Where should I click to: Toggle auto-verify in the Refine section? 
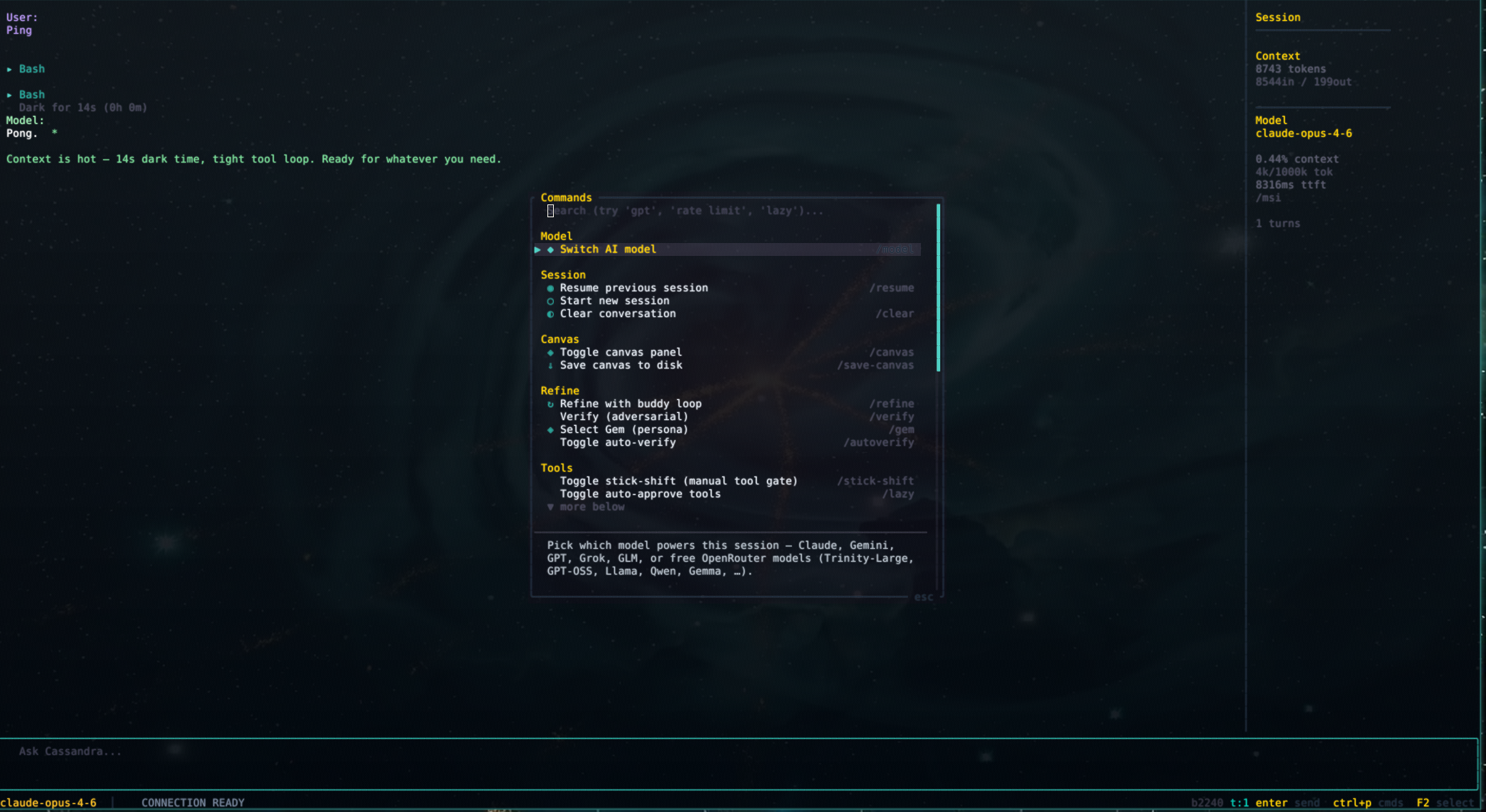(618, 442)
